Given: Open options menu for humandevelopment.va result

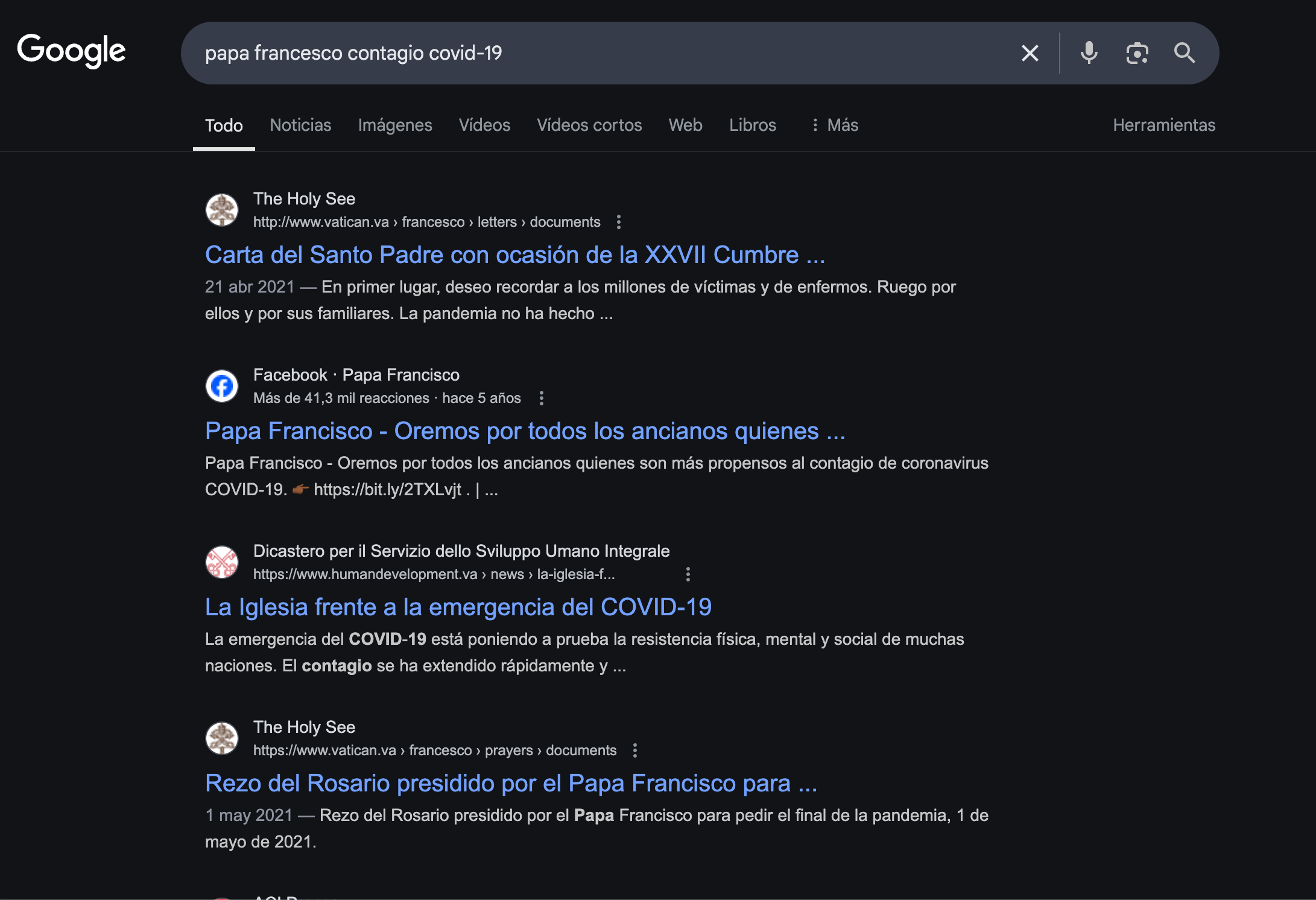Looking at the screenshot, I should 688,574.
